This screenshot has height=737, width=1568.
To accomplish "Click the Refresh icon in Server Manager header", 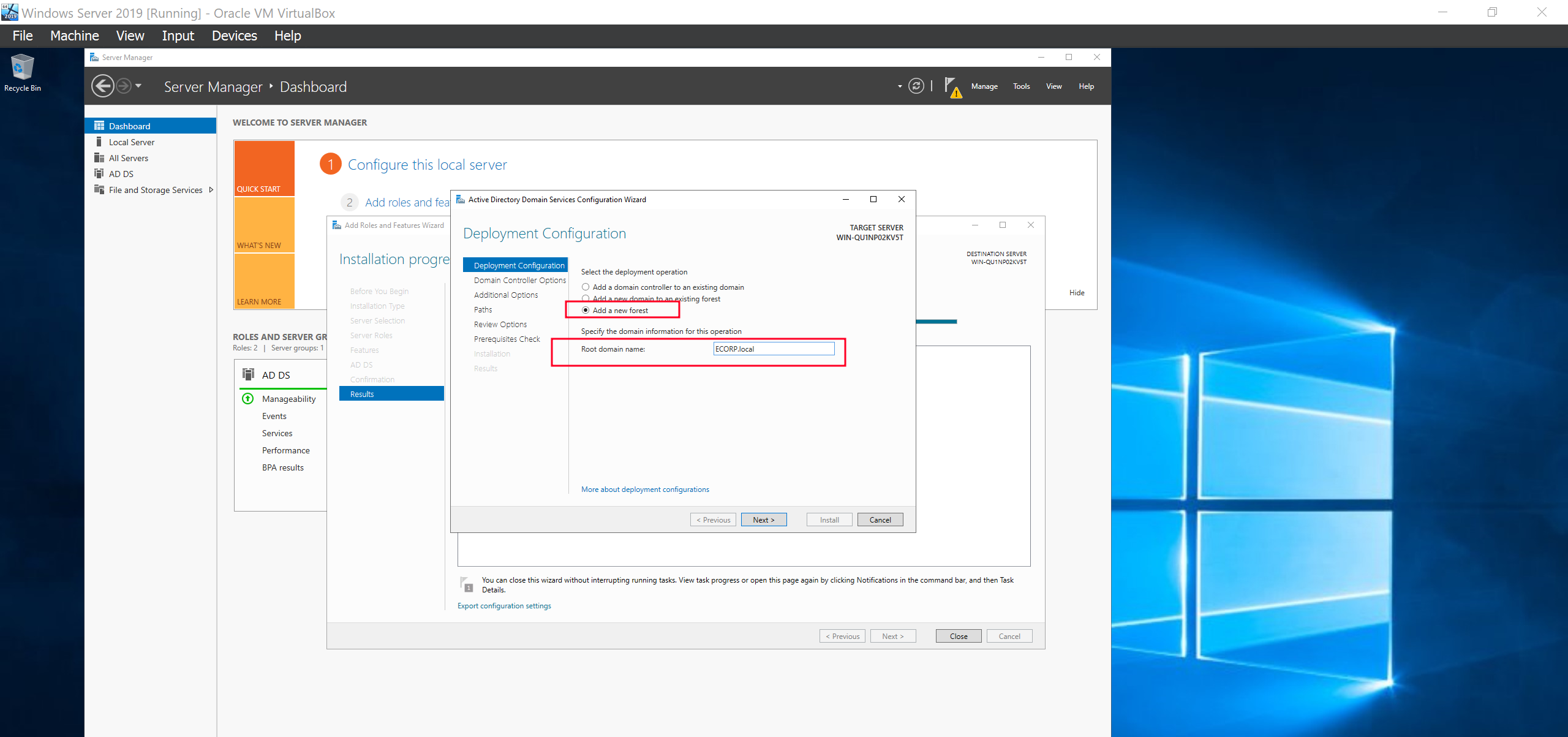I will [x=916, y=86].
